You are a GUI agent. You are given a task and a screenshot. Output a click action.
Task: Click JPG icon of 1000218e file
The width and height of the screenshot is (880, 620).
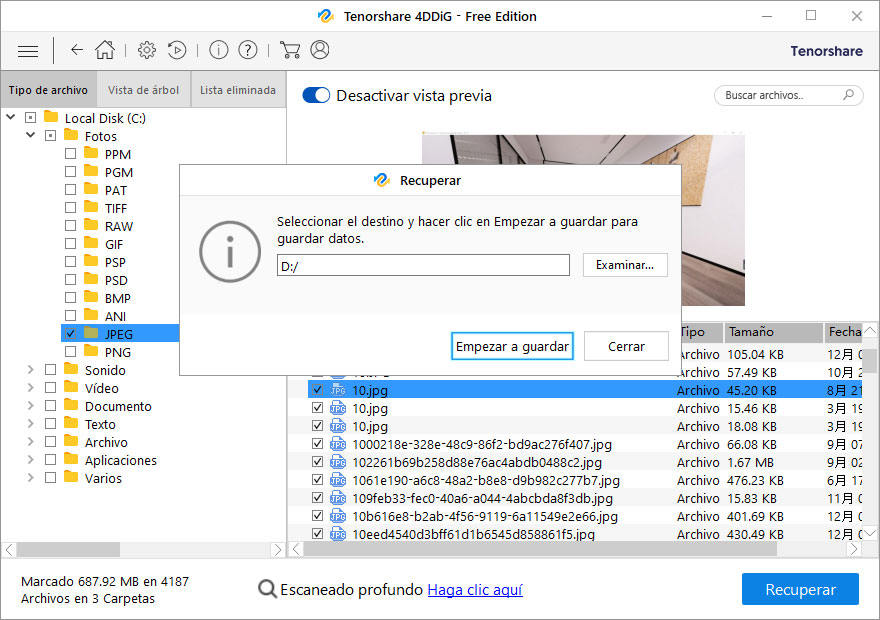(338, 444)
